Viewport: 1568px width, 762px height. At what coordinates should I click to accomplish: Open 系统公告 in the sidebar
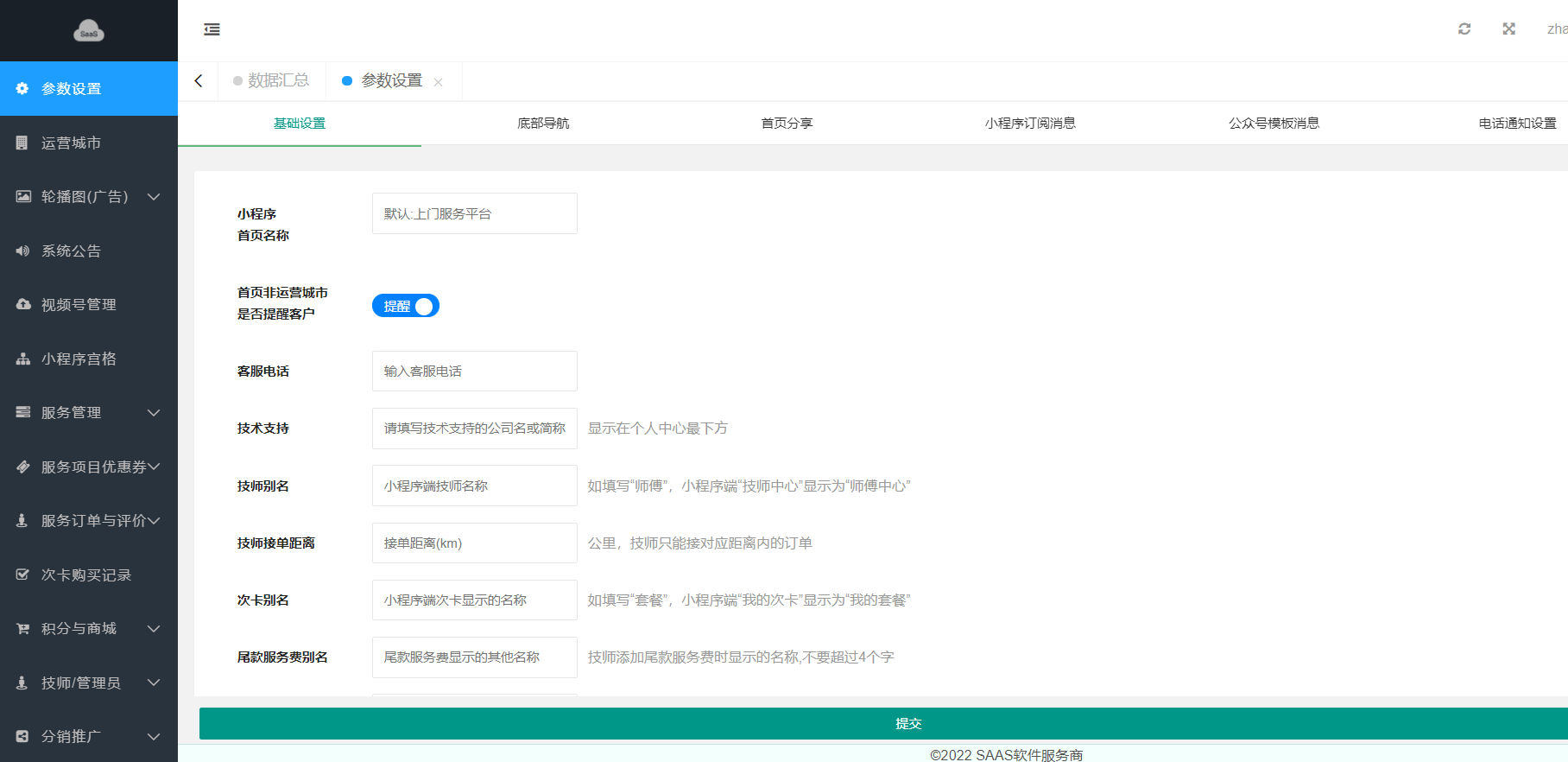point(89,251)
